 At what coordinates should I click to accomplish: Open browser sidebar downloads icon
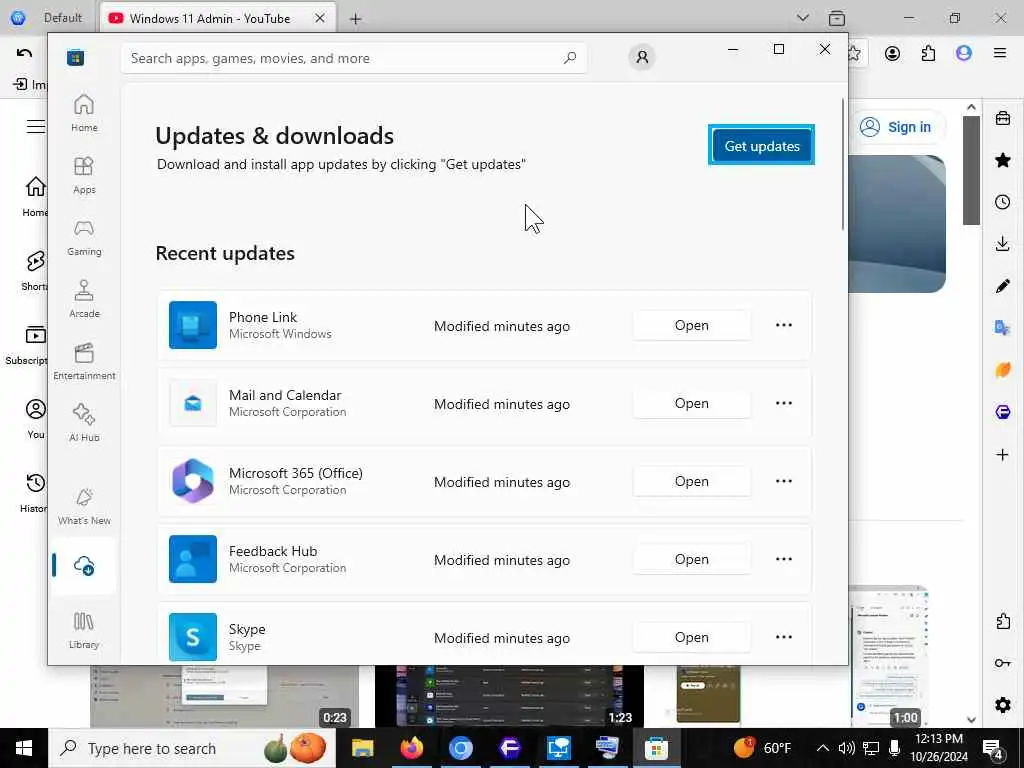1002,244
